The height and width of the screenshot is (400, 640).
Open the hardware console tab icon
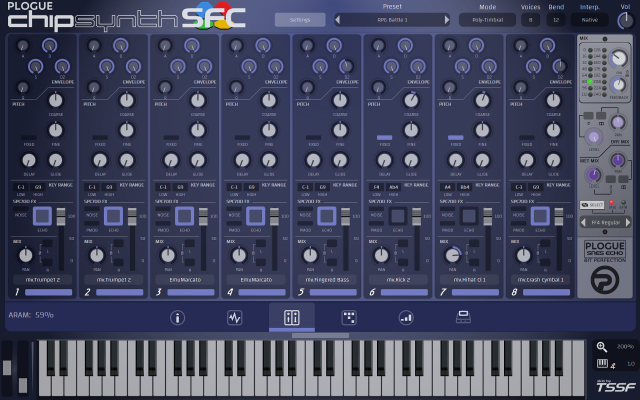[463, 317]
